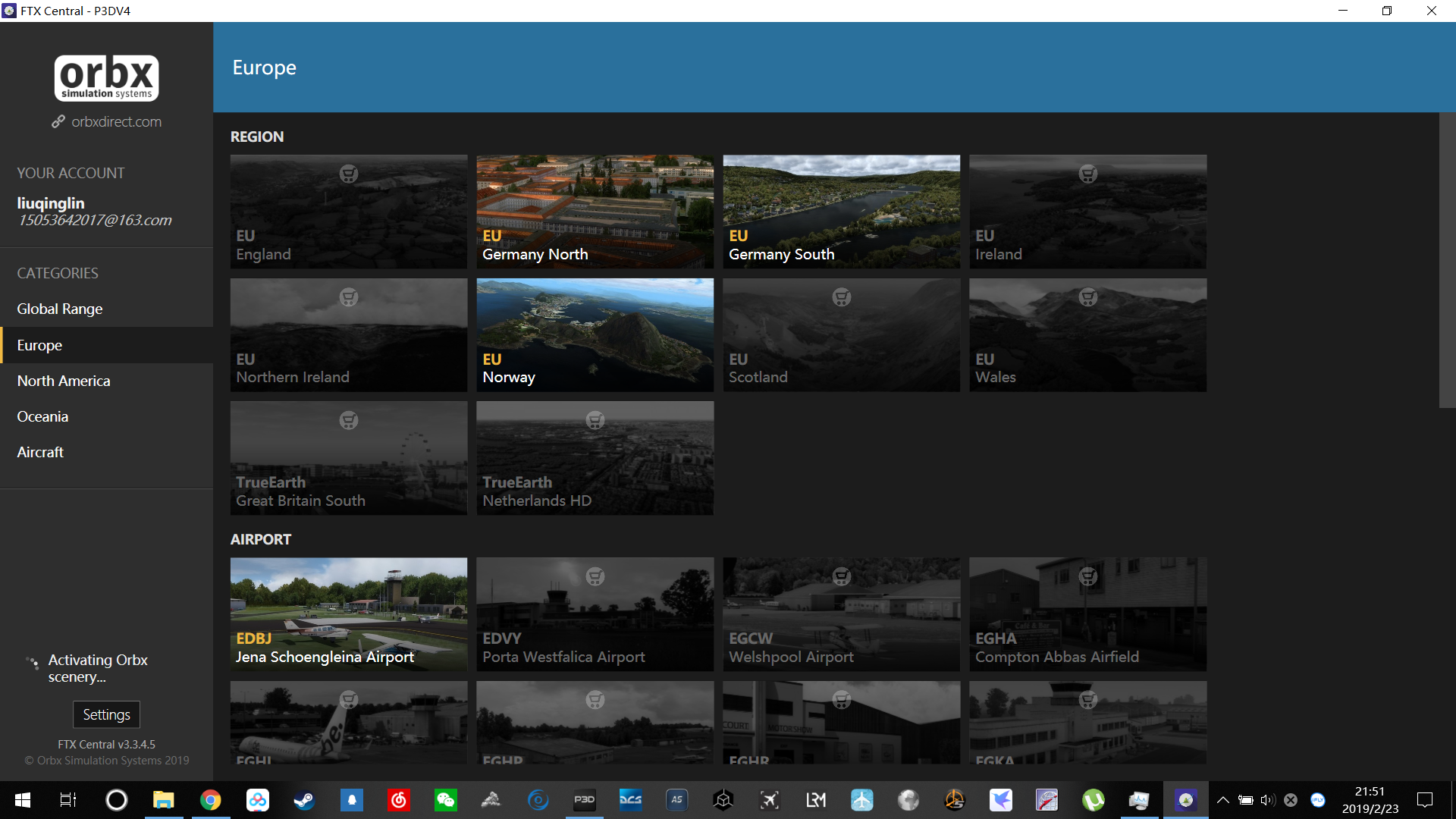Viewport: 1456px width, 819px height.
Task: Click the account name liuqinglin
Action: click(51, 203)
